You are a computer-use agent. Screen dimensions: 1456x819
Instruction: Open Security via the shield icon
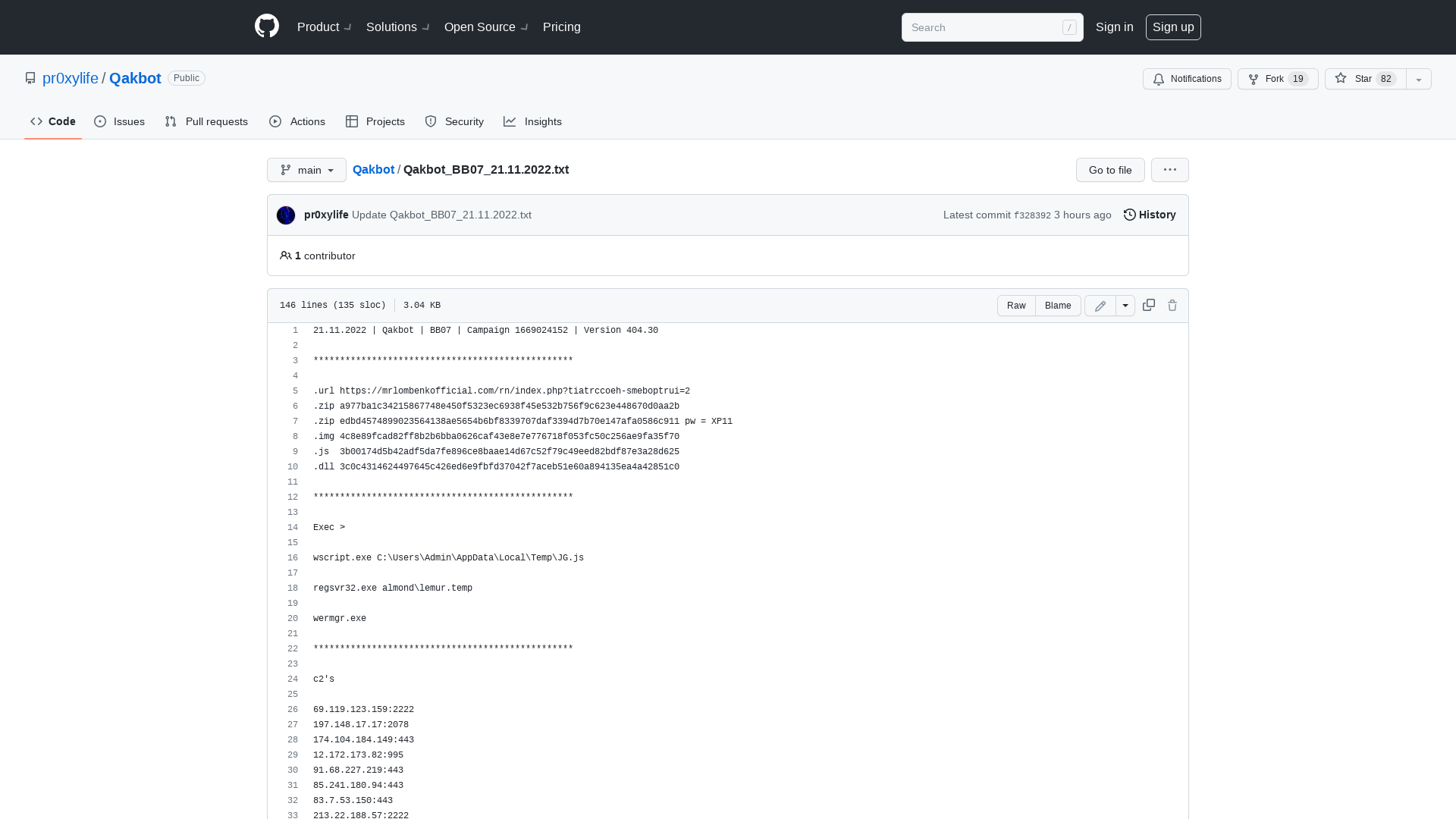pyautogui.click(x=453, y=121)
